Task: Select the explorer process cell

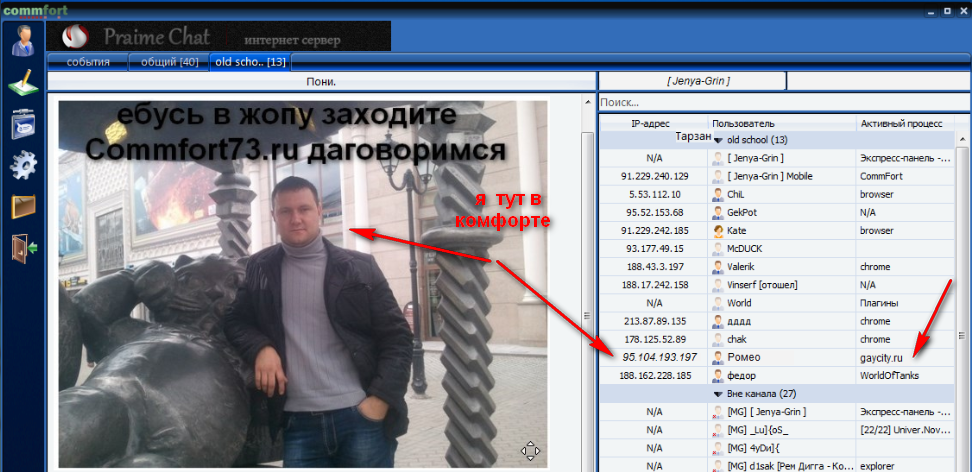Action: tap(877, 465)
